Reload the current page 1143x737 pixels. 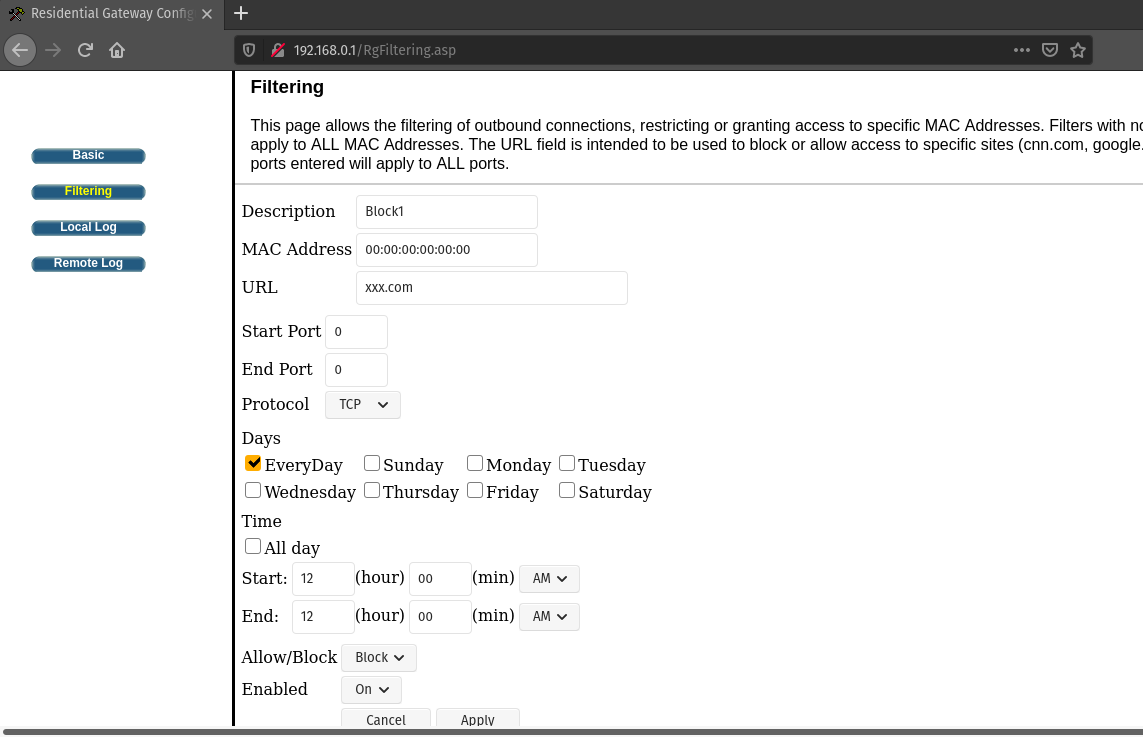click(85, 50)
